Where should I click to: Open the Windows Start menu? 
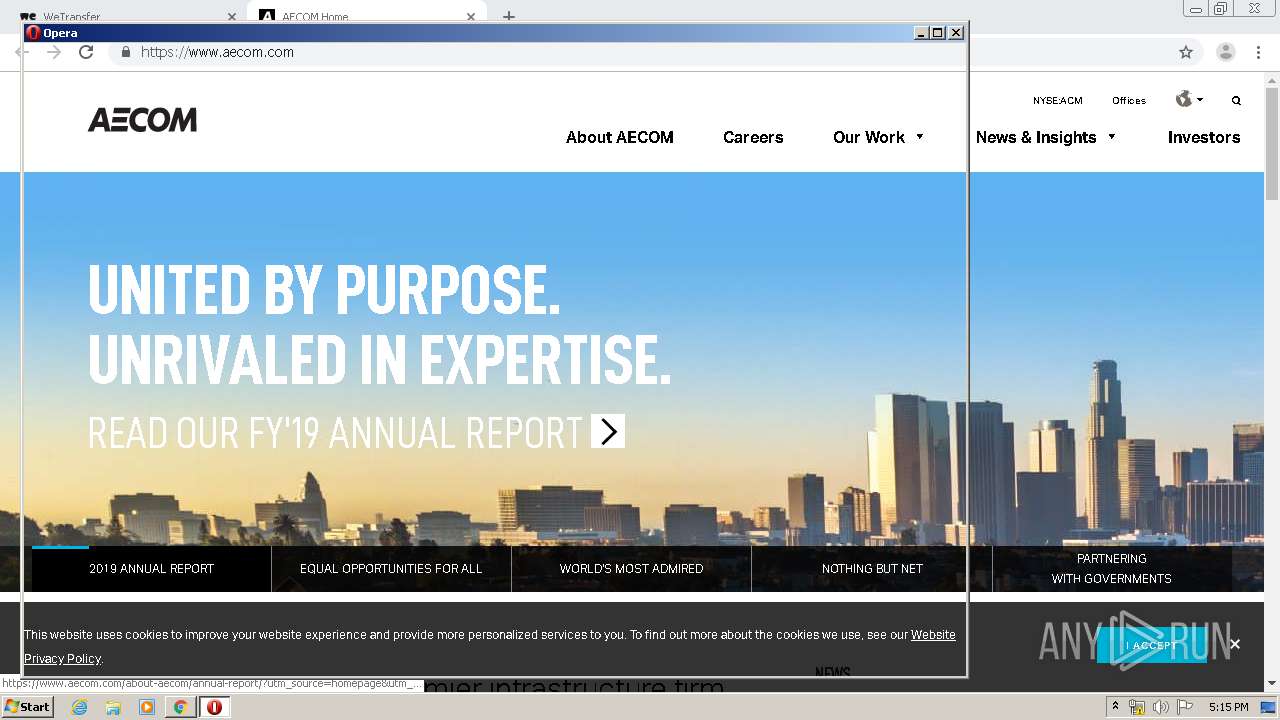[27, 707]
